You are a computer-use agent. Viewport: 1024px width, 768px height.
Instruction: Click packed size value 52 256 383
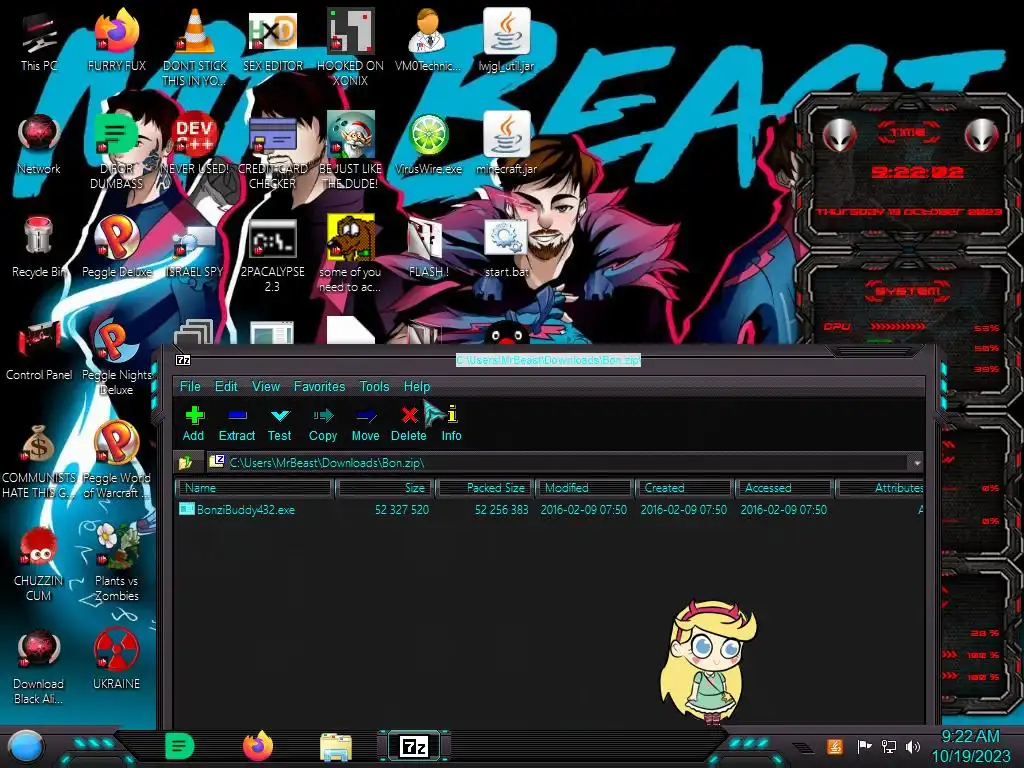[x=502, y=509]
